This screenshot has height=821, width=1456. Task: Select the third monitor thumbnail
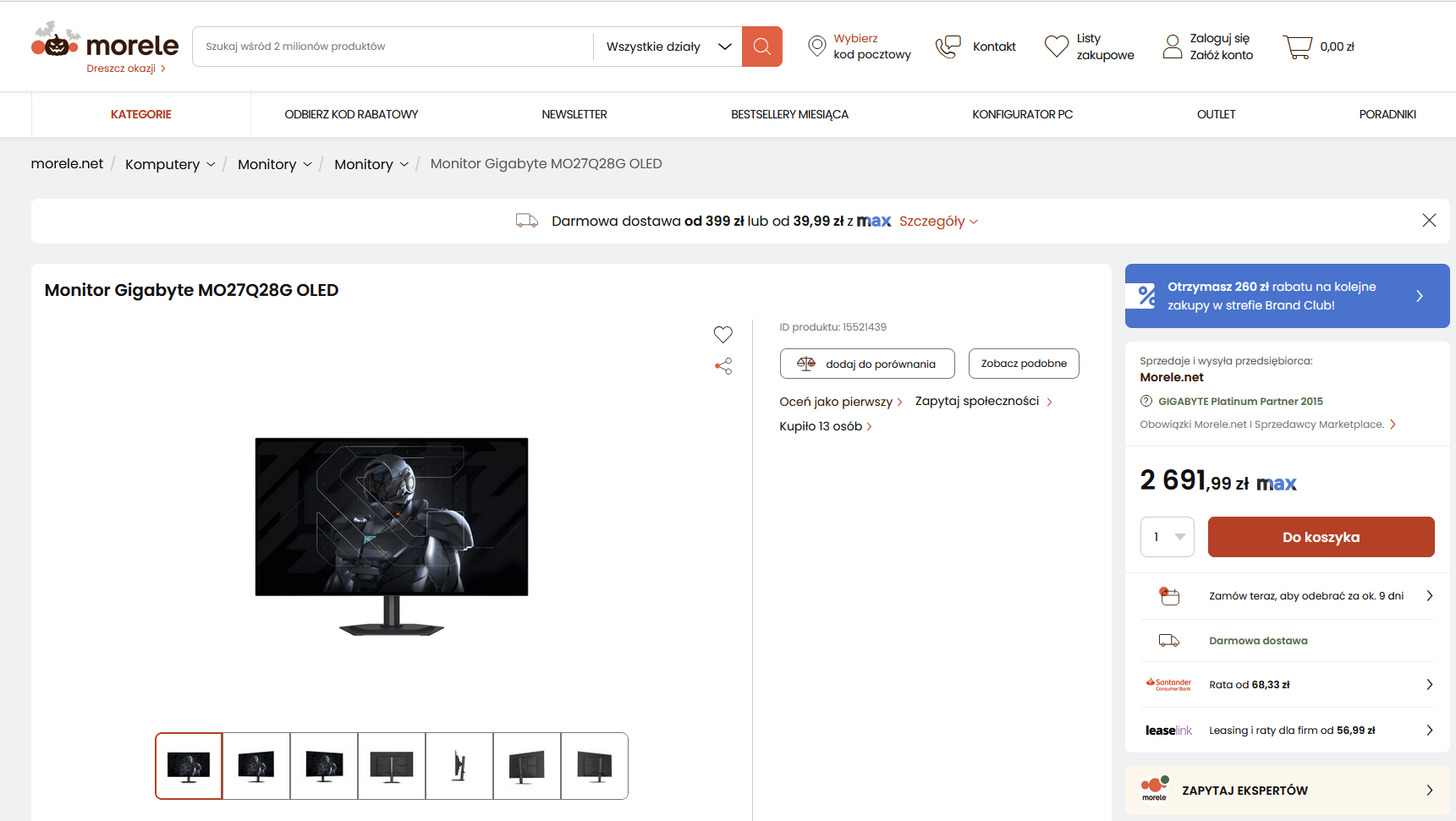[324, 766]
